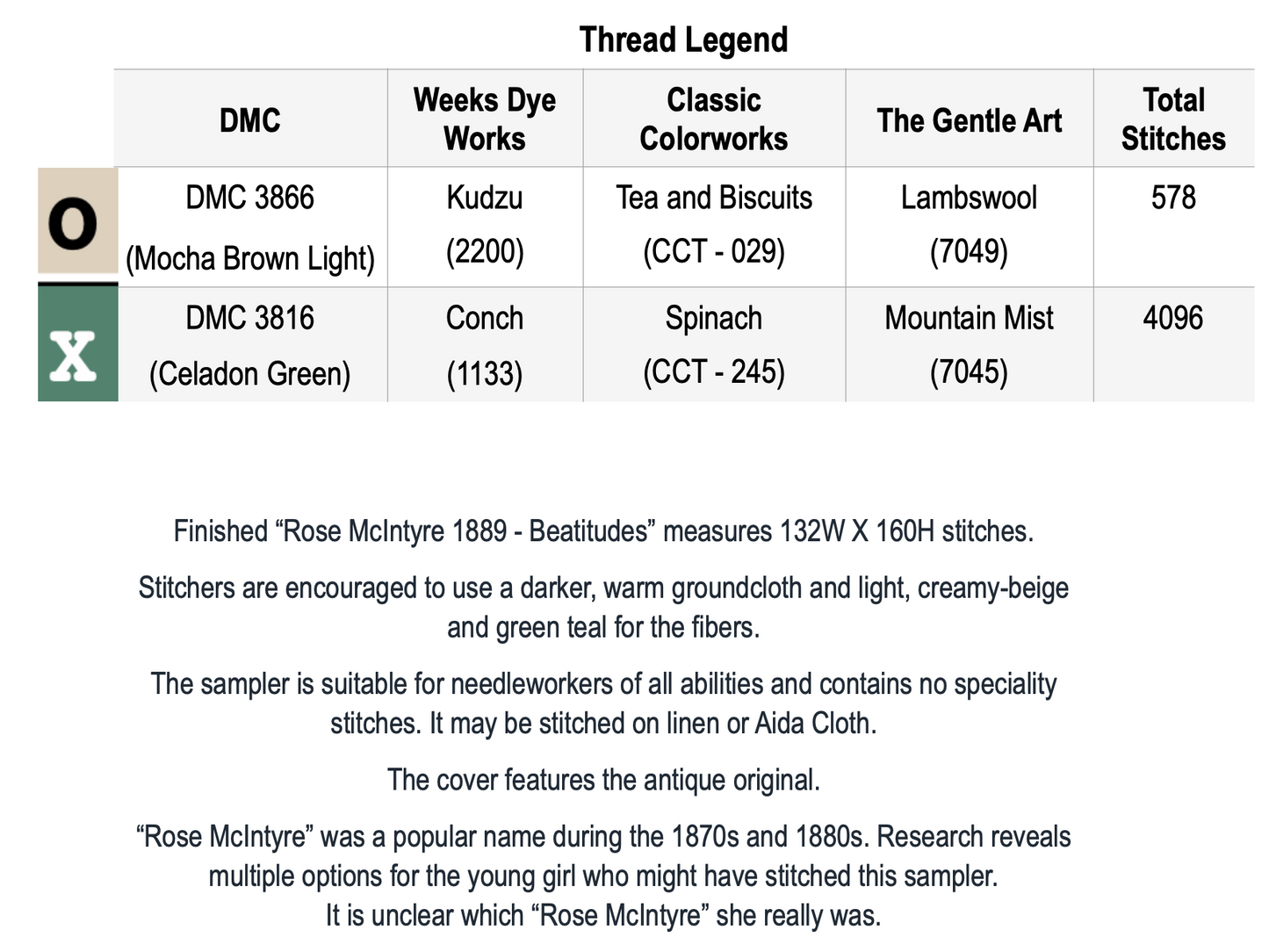Select the Thread Legend title
This screenshot has width=1269, height=952.
[683, 40]
